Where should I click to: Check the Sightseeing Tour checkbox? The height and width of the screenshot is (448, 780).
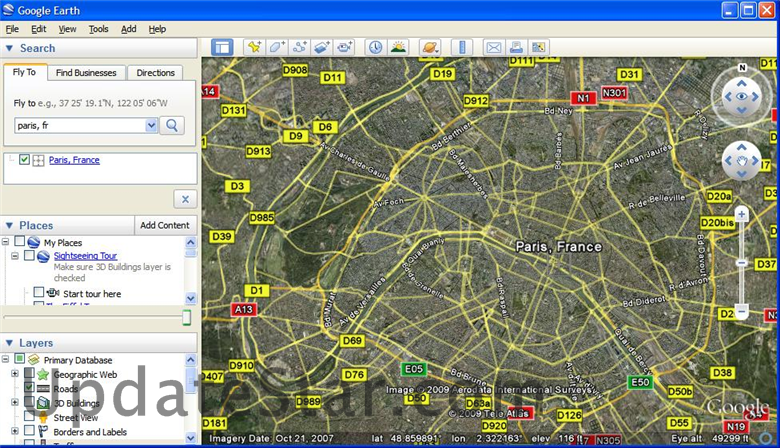(x=29, y=255)
